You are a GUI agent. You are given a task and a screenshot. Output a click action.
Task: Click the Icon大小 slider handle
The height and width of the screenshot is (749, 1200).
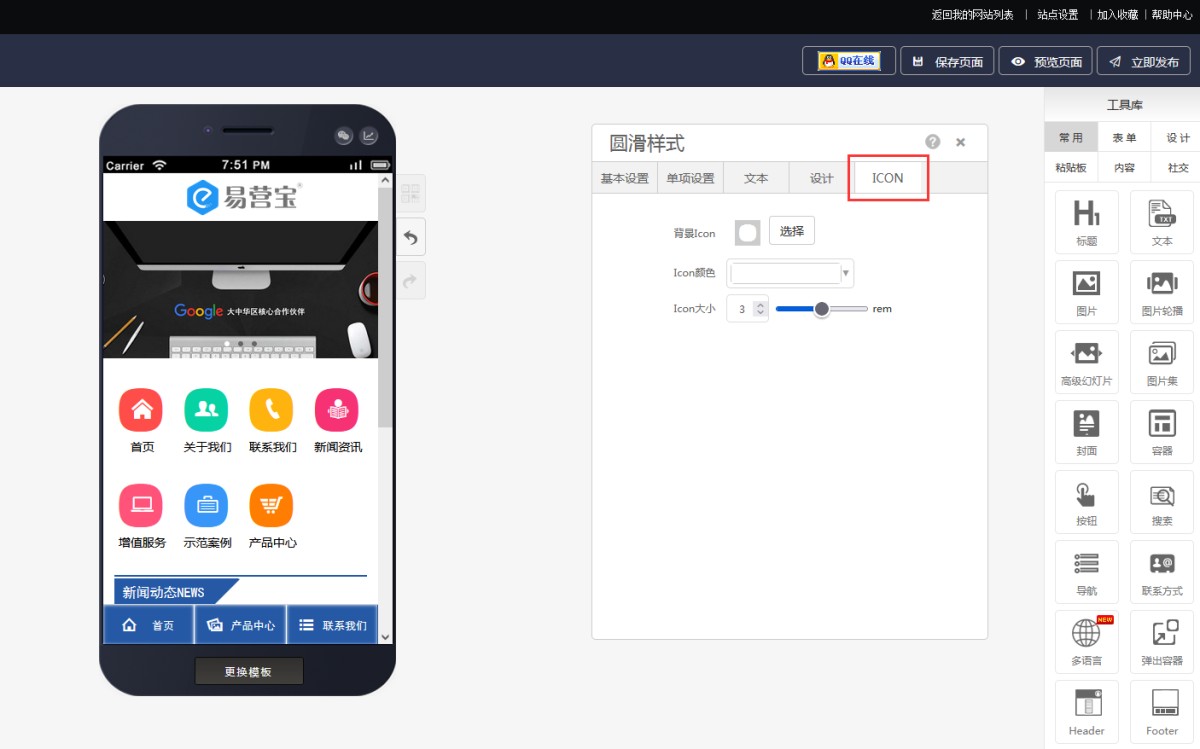click(x=822, y=309)
